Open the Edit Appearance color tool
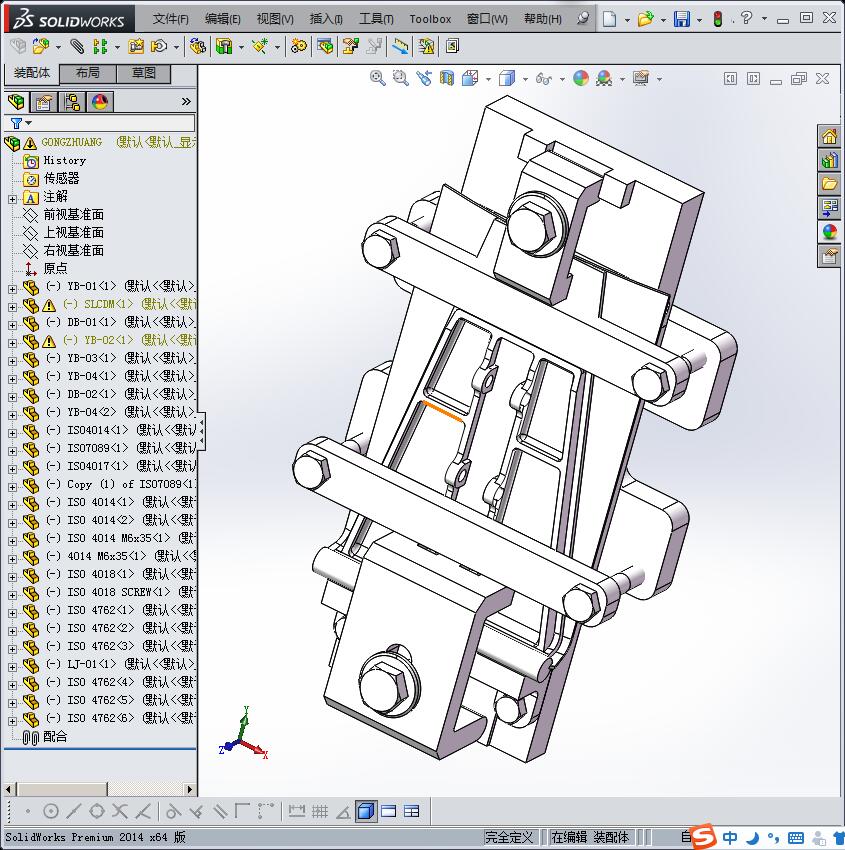This screenshot has width=845, height=850. [581, 78]
